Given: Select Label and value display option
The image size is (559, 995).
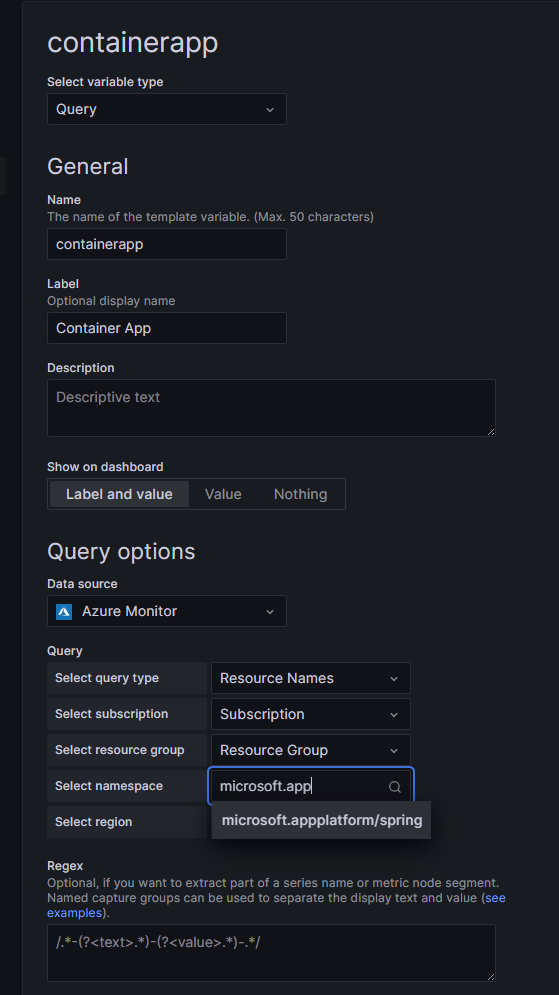Looking at the screenshot, I should [x=119, y=494].
